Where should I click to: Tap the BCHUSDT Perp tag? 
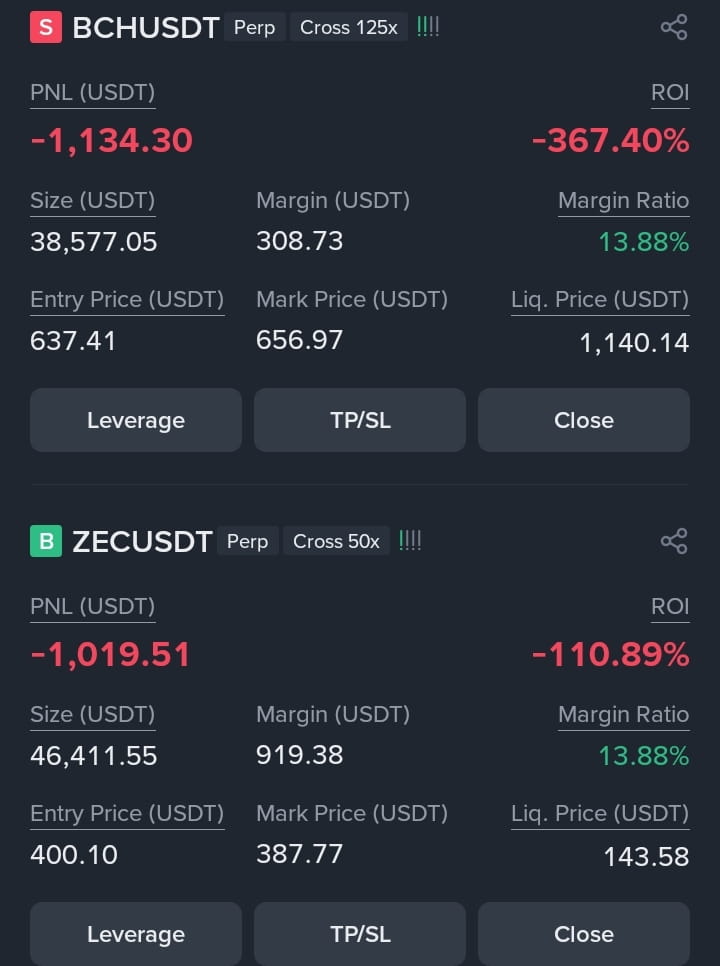254,28
